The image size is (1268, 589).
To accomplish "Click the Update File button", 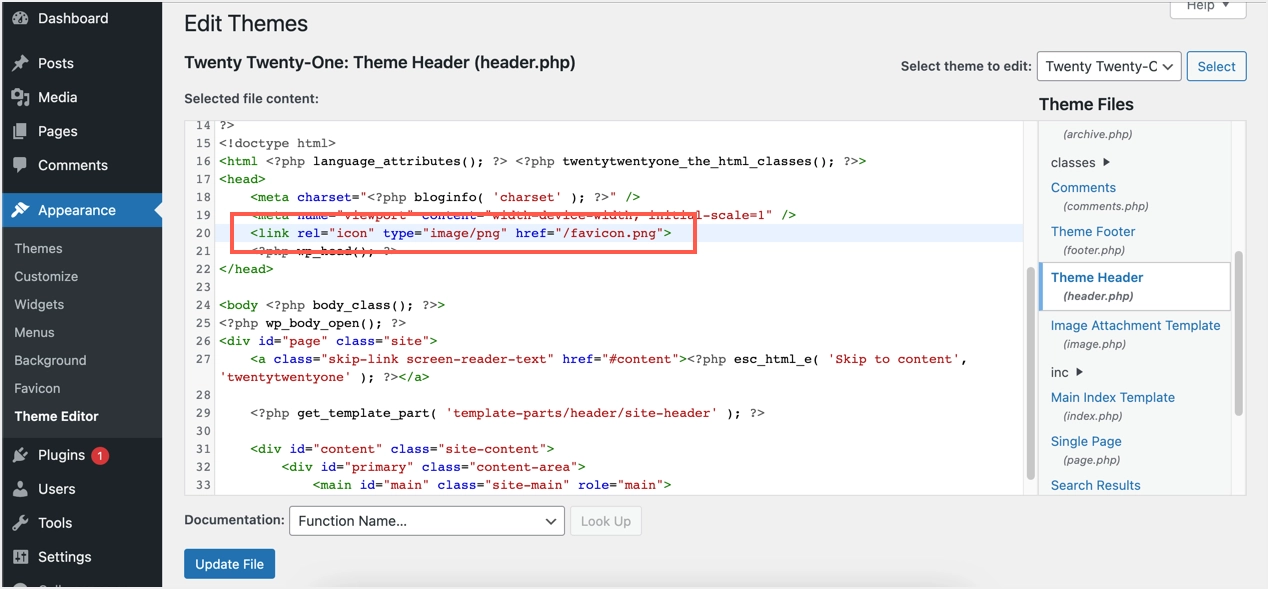I will [229, 564].
